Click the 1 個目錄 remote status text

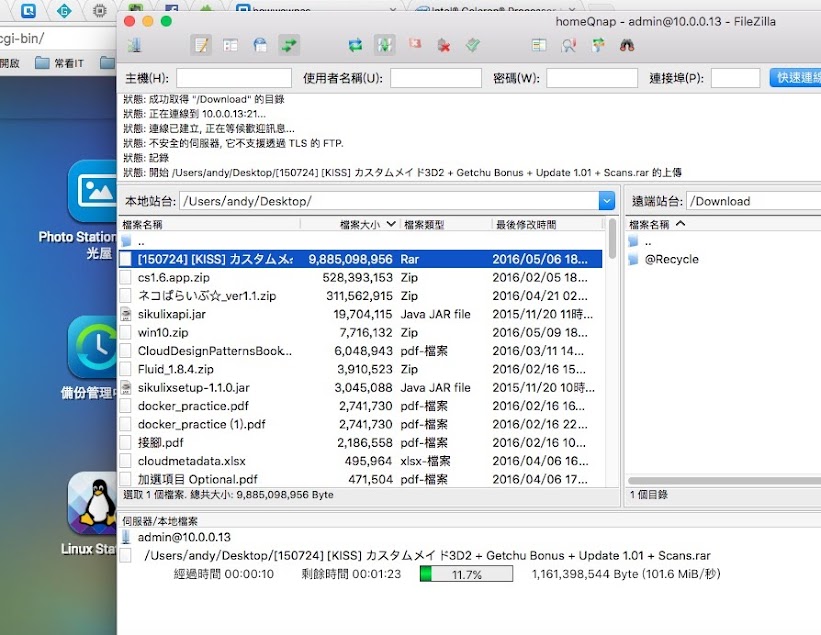[648, 495]
